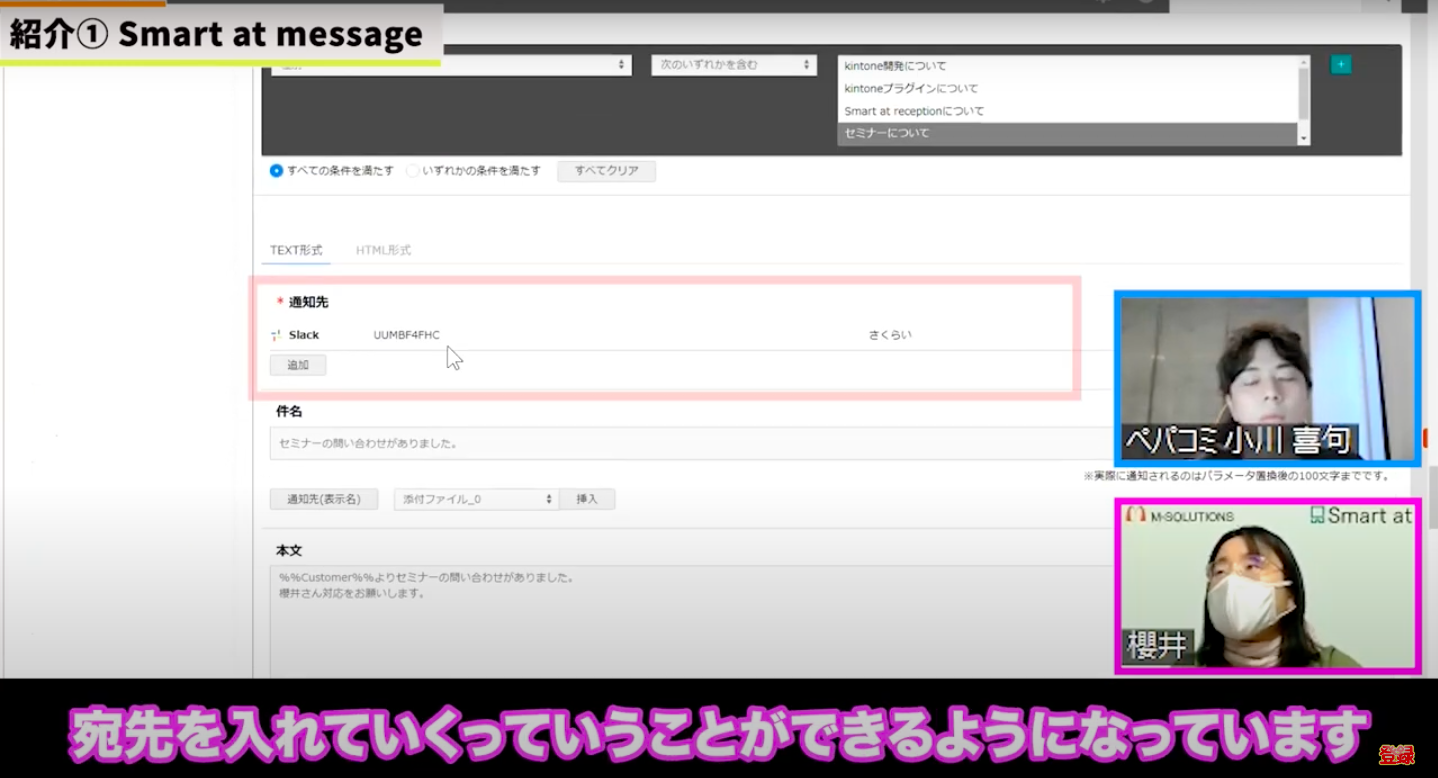Click the 追加 button under 通知先

(x=298, y=365)
